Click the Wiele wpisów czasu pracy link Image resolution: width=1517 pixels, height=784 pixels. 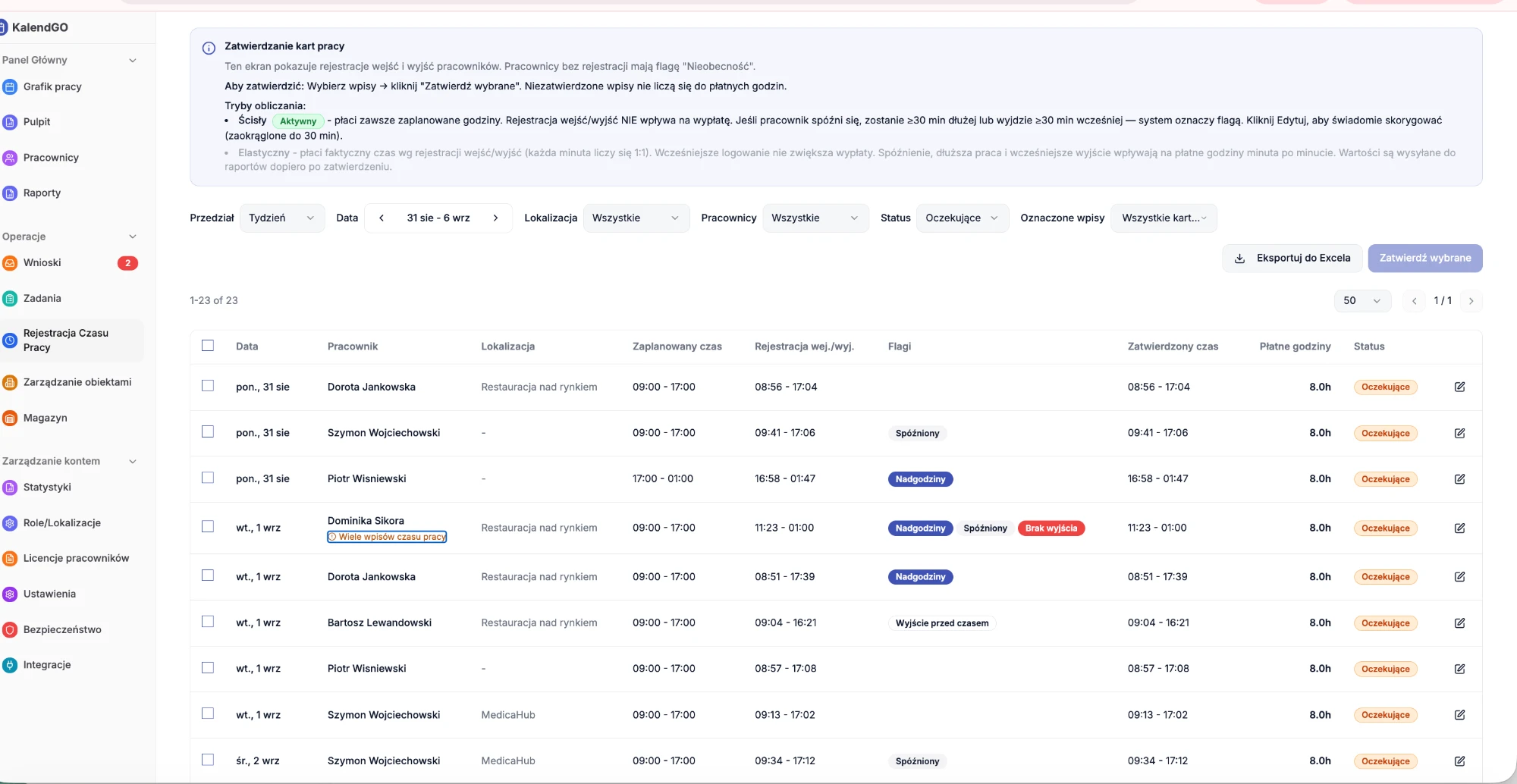(x=387, y=537)
